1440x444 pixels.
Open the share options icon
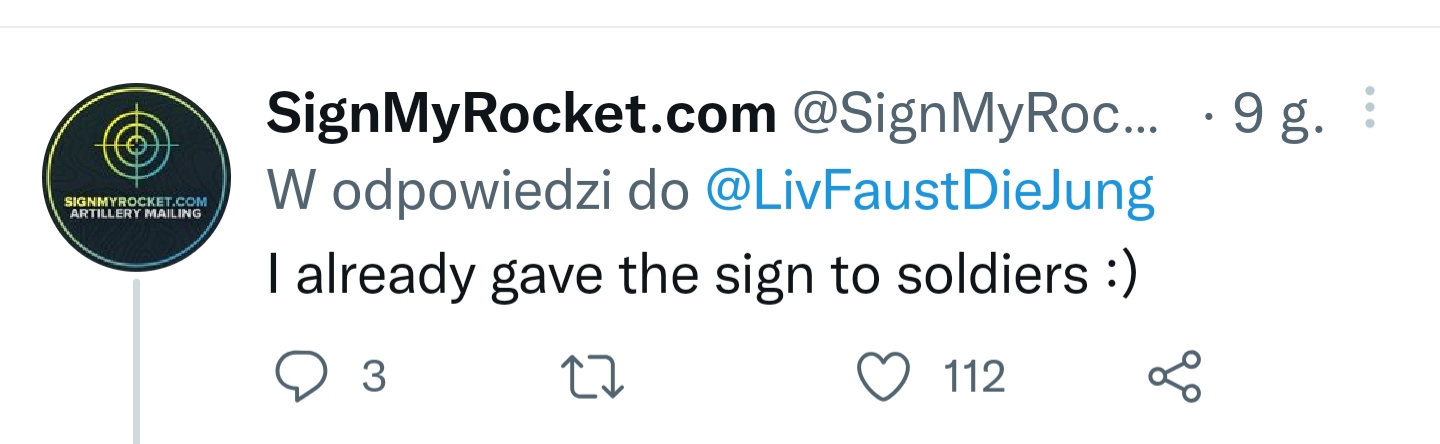point(1175,378)
